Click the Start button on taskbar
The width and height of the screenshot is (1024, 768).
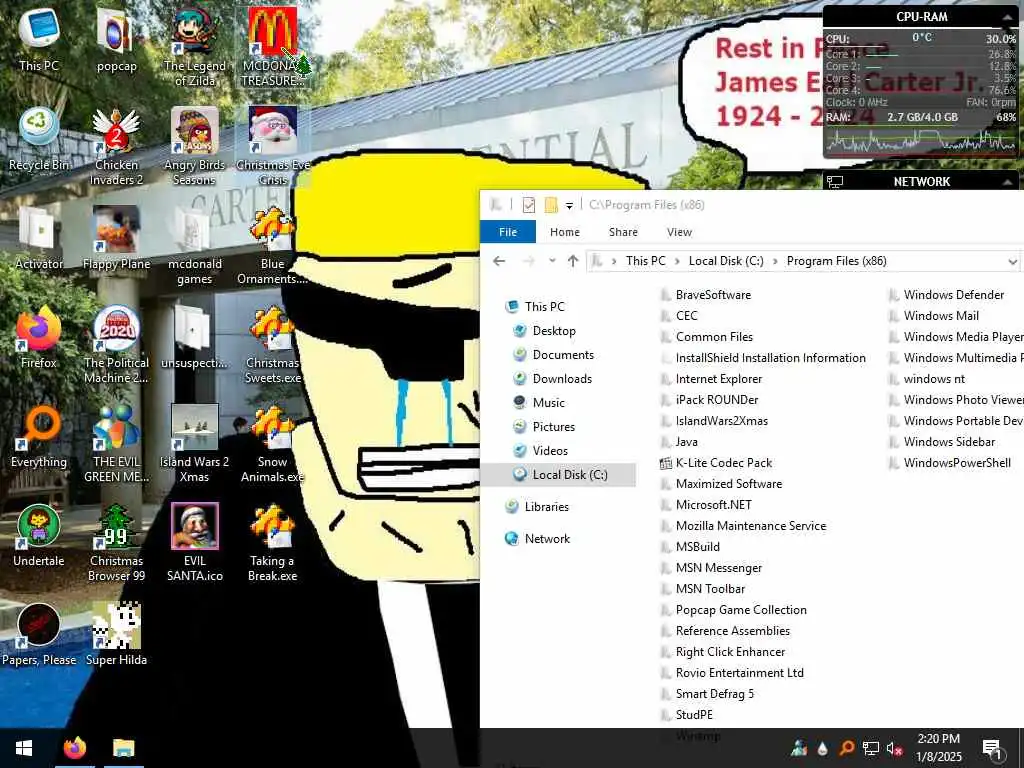pyautogui.click(x=24, y=748)
